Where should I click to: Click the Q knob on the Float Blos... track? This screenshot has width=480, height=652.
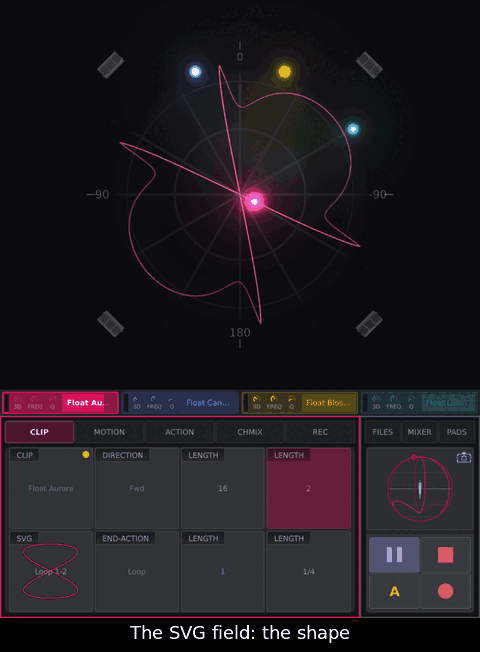coord(292,399)
